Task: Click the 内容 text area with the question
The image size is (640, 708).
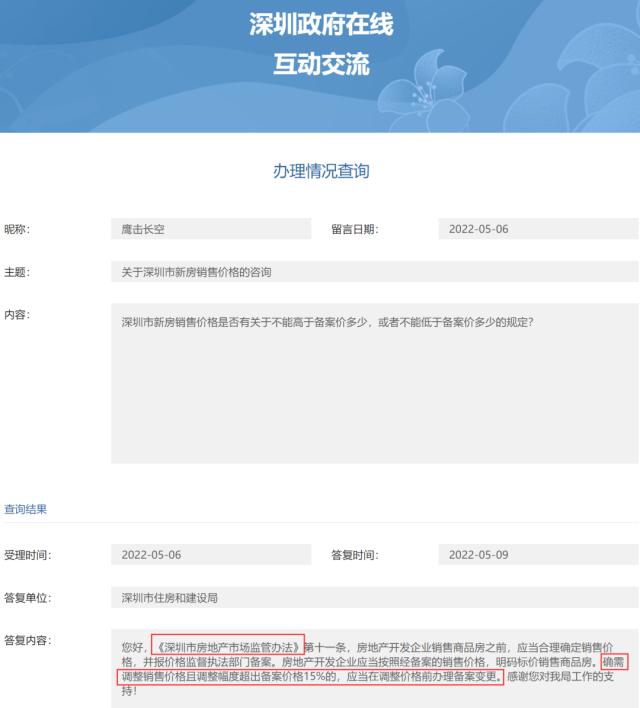Action: (x=374, y=383)
